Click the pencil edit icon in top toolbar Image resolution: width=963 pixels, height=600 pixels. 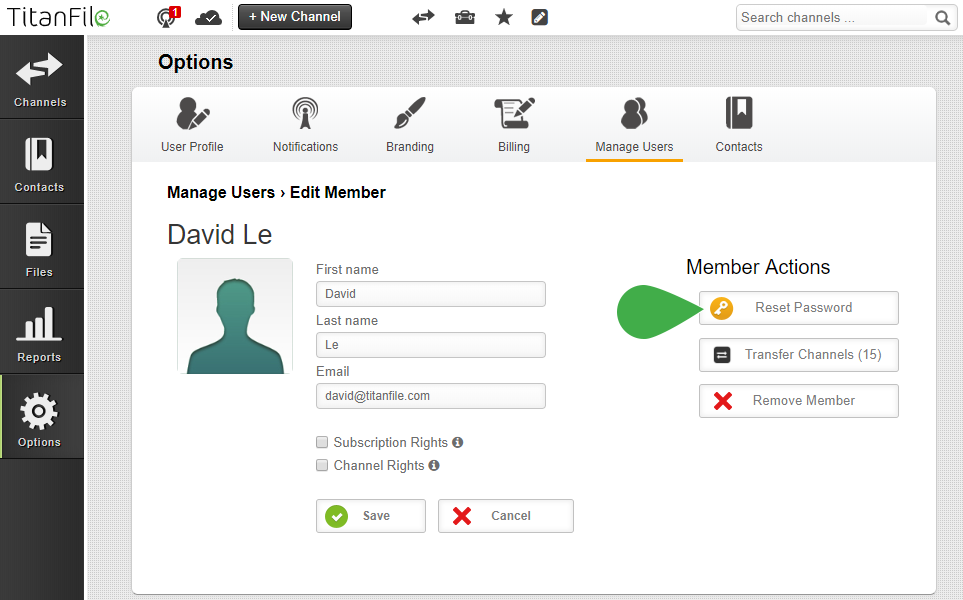(x=540, y=17)
